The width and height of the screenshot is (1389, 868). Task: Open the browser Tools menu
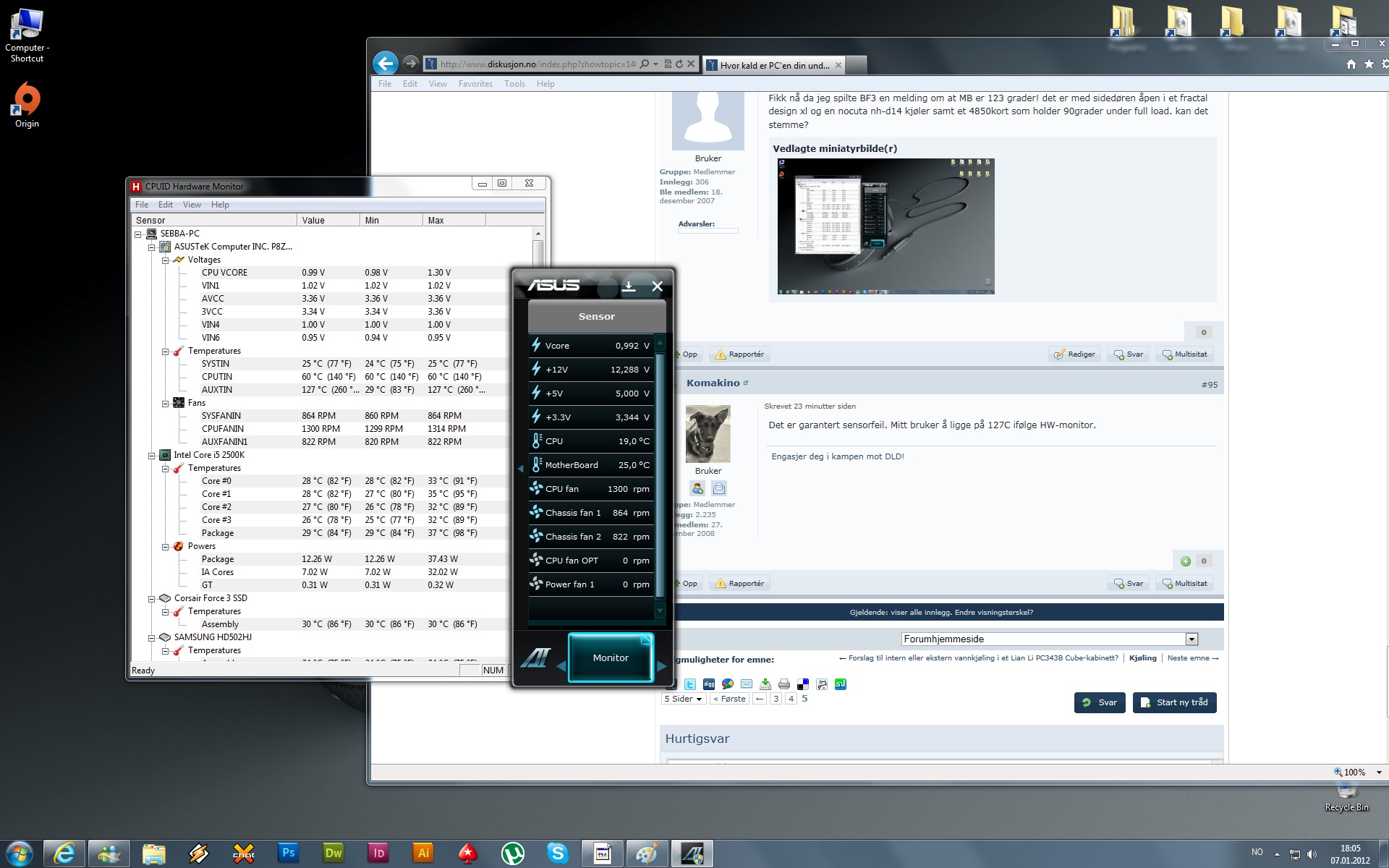514,84
